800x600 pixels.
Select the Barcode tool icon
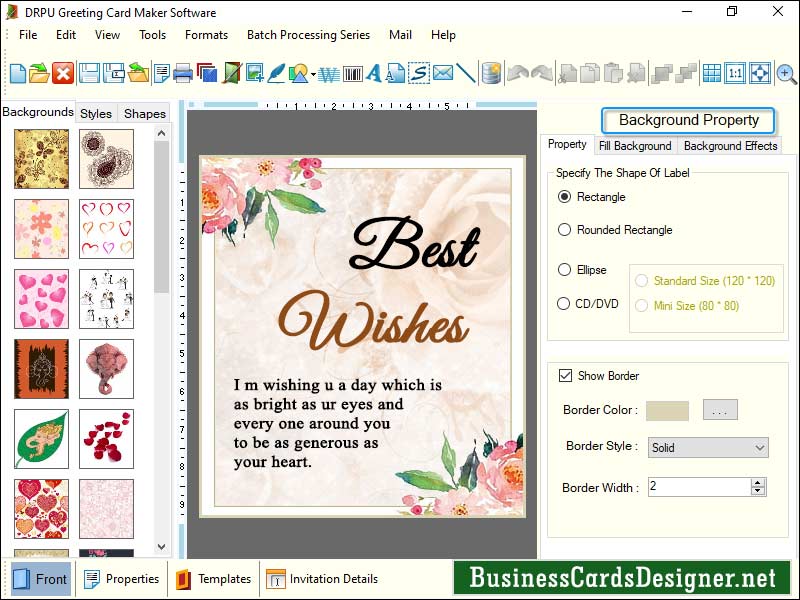pyautogui.click(x=352, y=73)
